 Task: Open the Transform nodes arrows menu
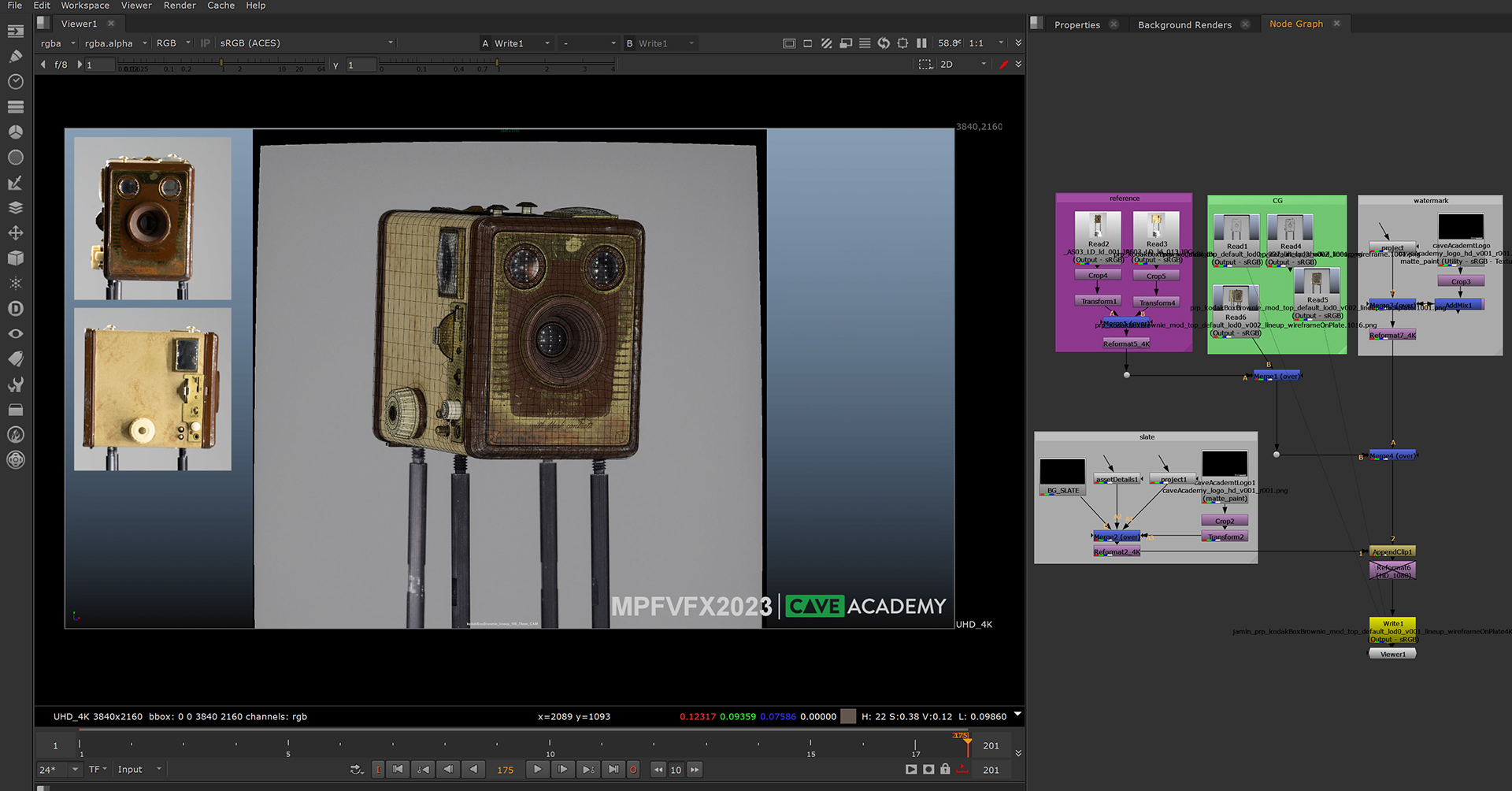16,233
